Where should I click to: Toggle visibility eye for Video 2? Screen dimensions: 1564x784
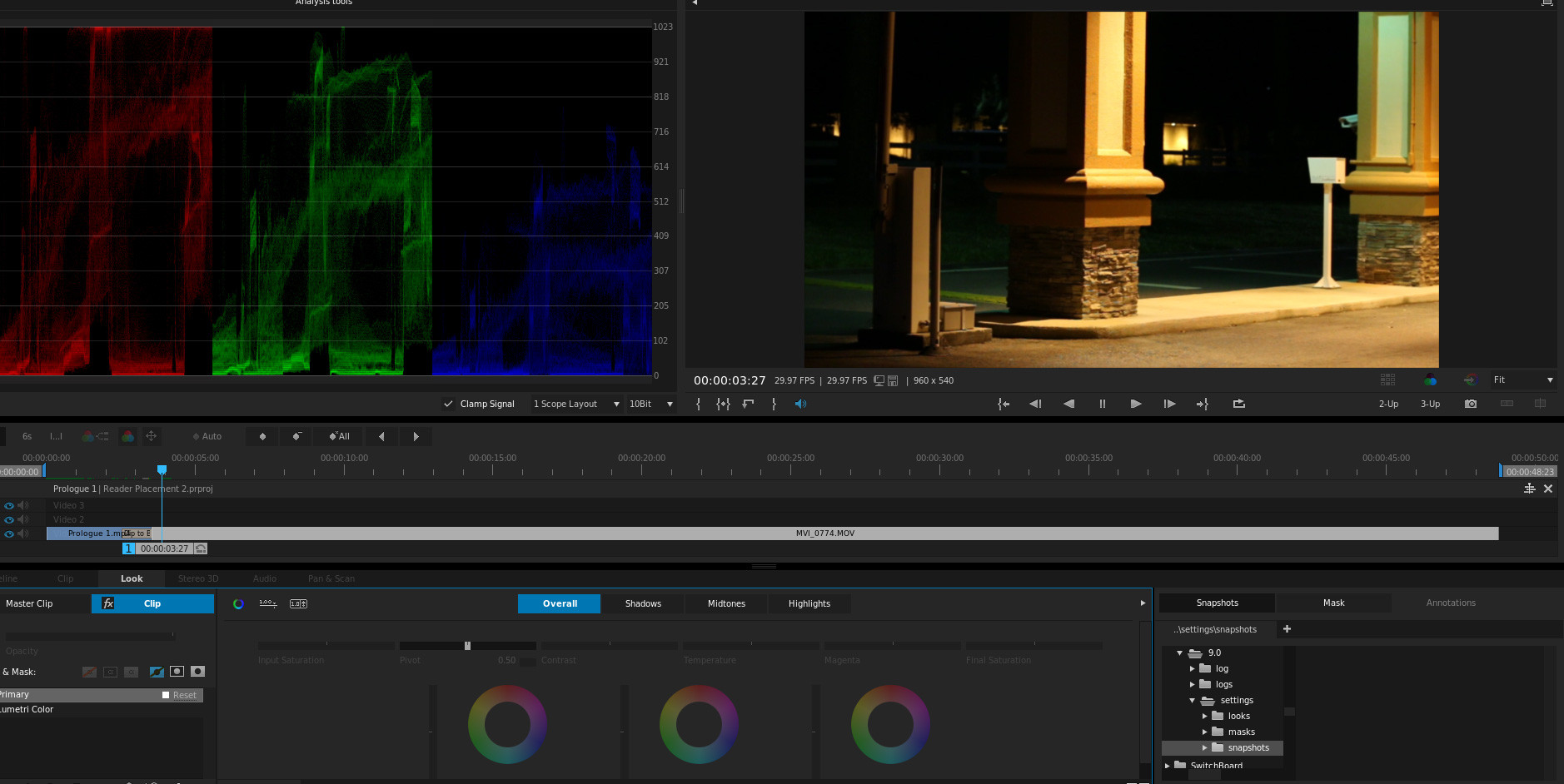[x=9, y=519]
